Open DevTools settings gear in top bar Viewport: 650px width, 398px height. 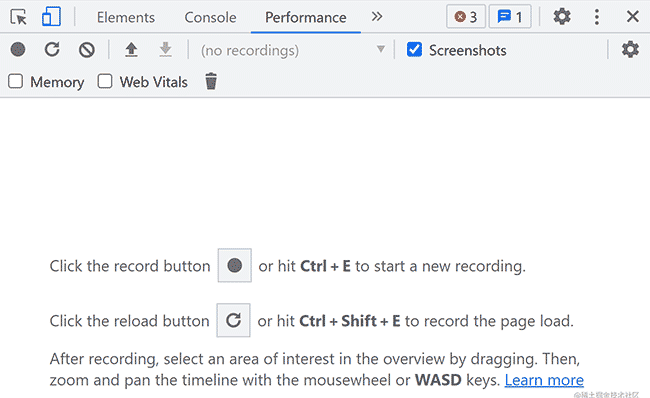point(562,17)
